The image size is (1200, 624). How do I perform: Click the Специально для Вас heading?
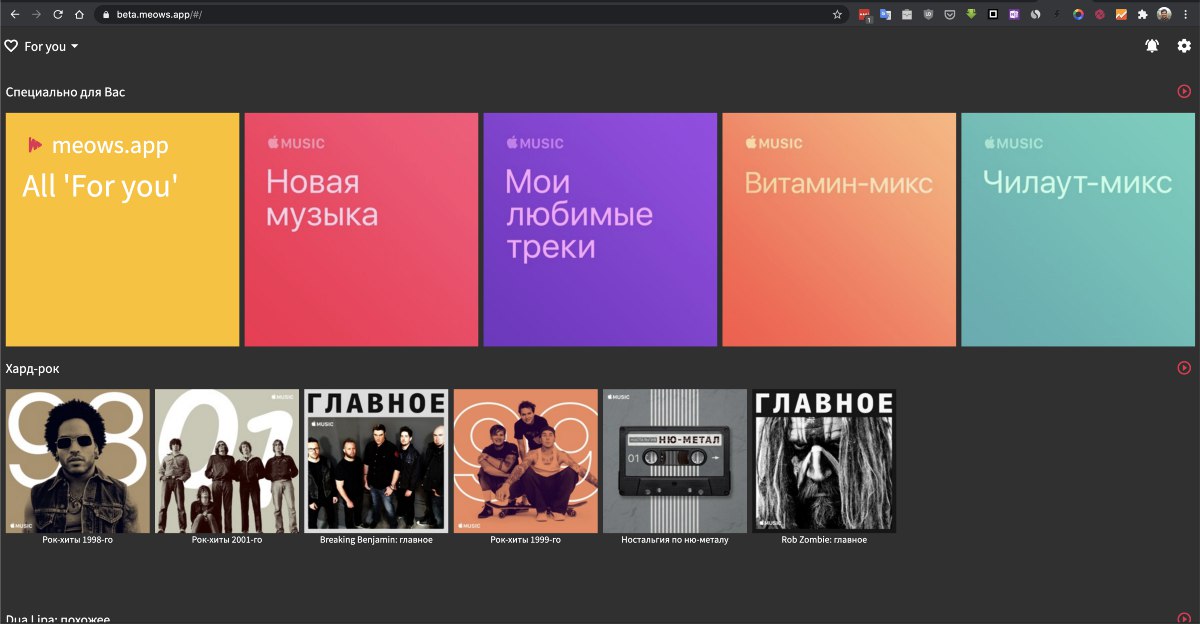(65, 91)
